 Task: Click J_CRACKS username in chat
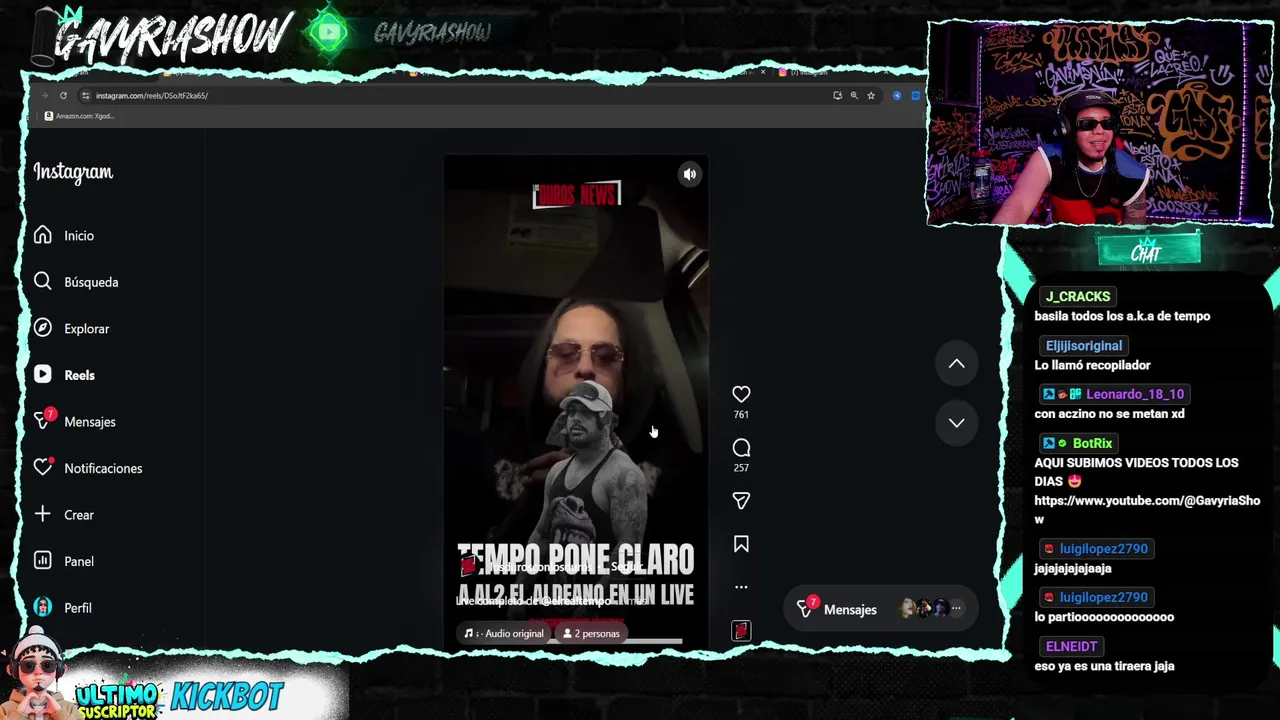click(1078, 297)
